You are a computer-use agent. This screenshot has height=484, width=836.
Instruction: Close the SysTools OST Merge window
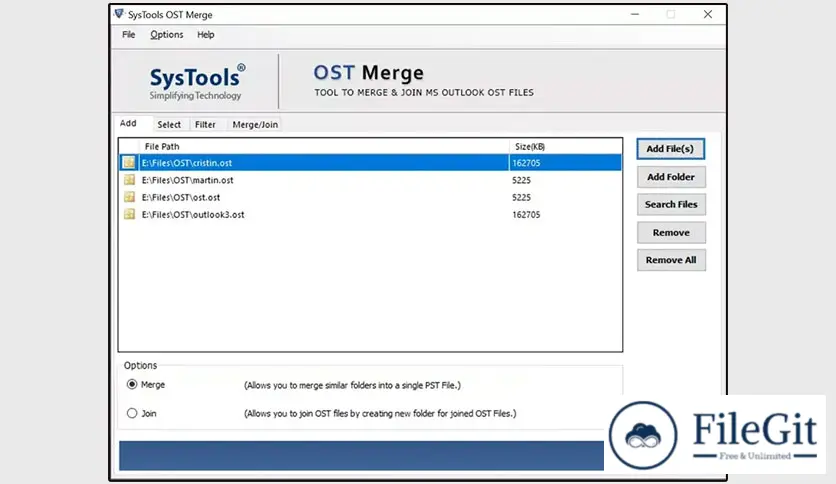[708, 14]
